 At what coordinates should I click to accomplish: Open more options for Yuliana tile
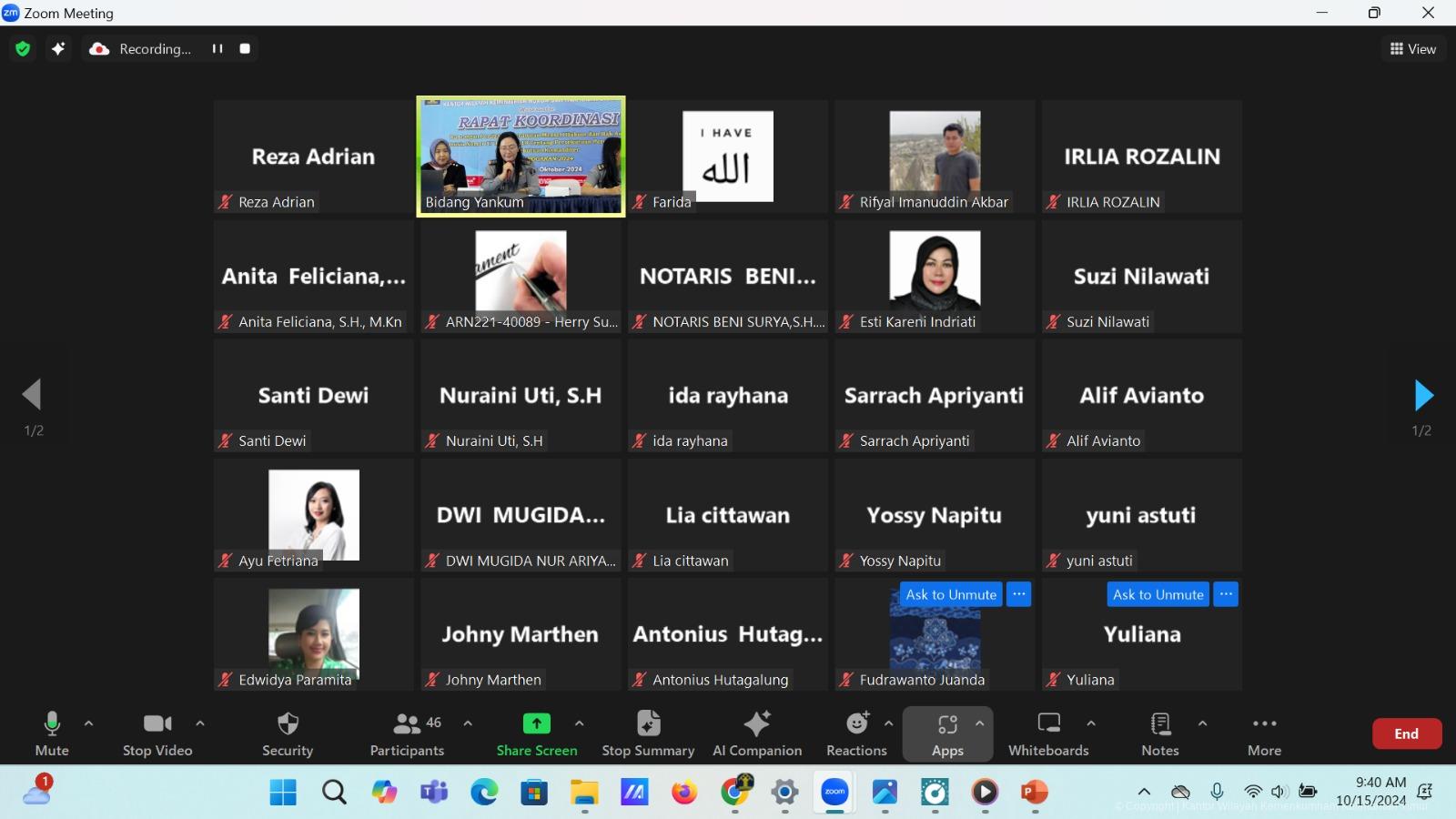click(x=1227, y=594)
